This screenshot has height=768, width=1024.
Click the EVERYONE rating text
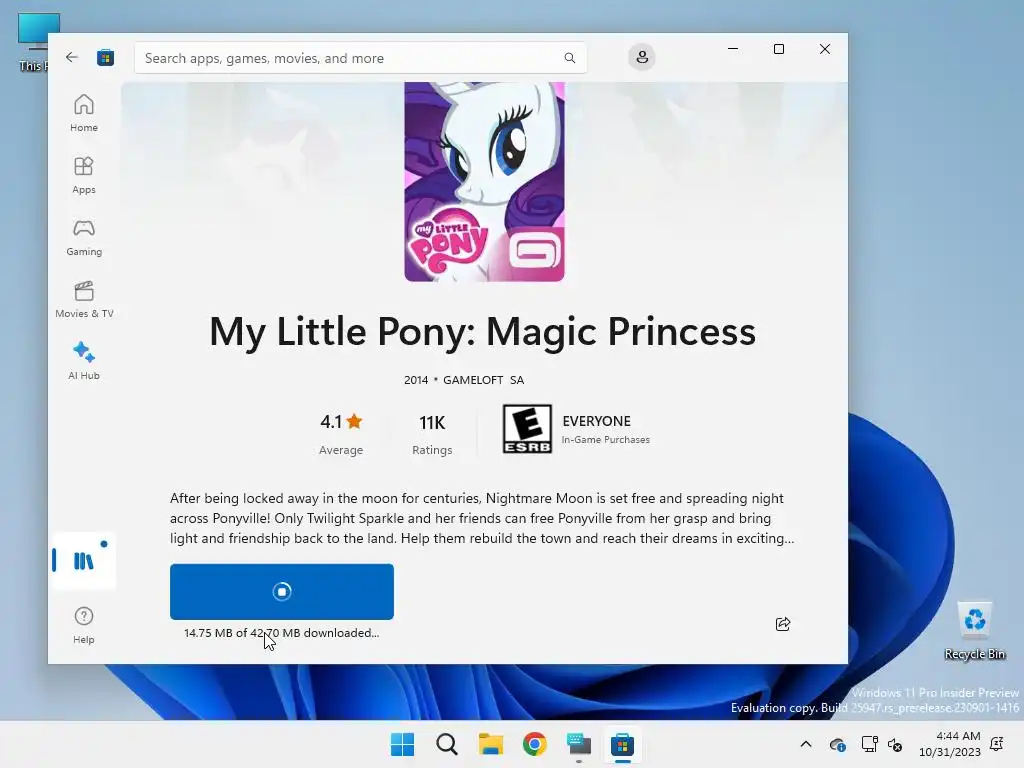596,421
